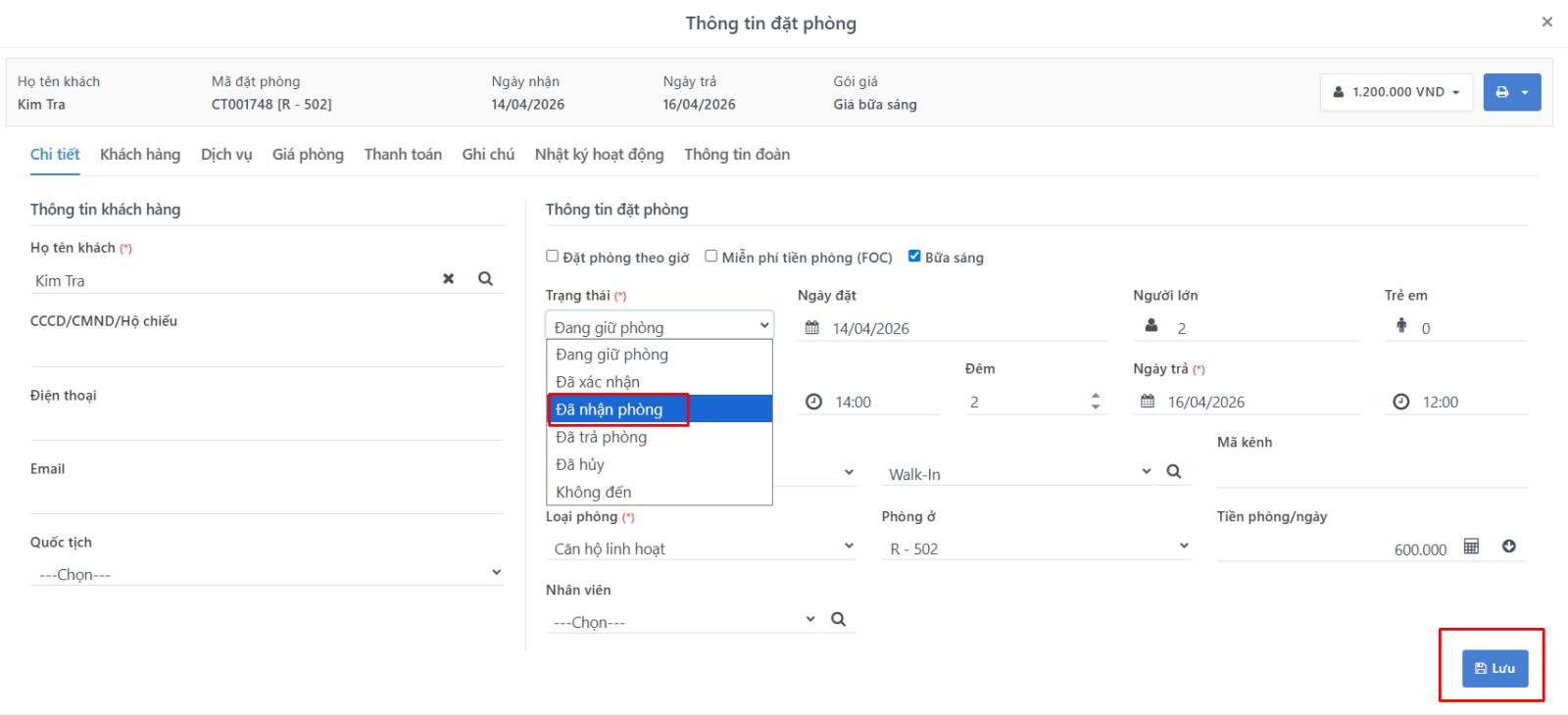Open the Trạng thái status dropdown

[660, 326]
